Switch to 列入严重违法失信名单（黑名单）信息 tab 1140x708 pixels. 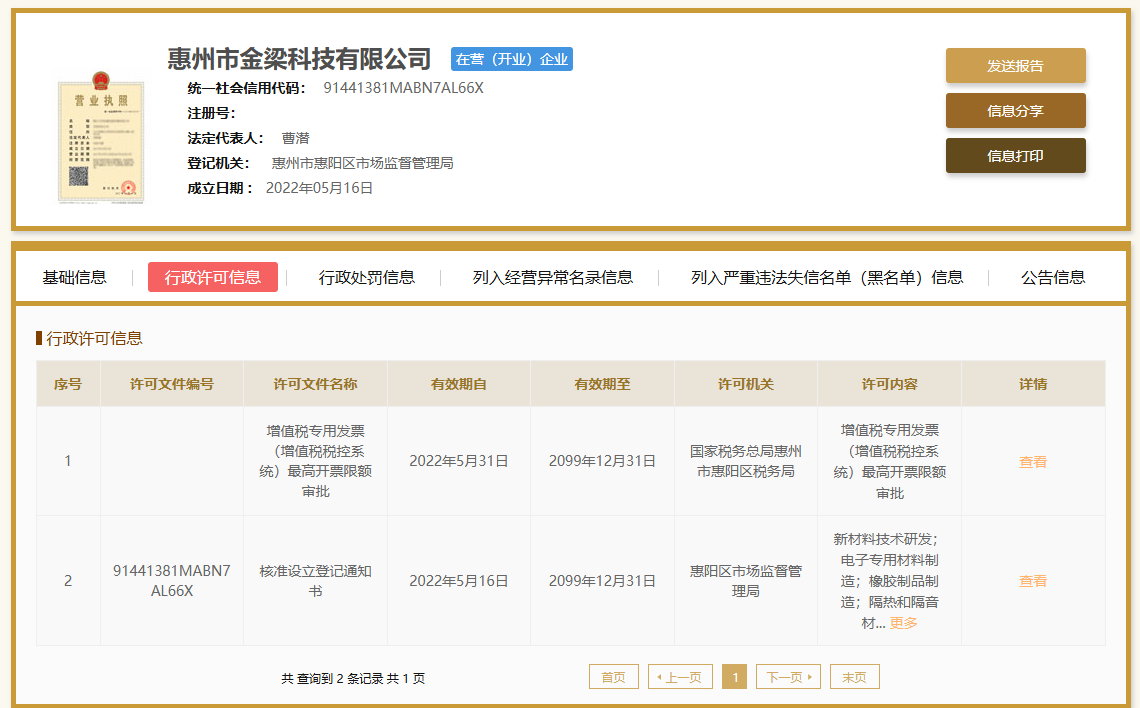[827, 278]
